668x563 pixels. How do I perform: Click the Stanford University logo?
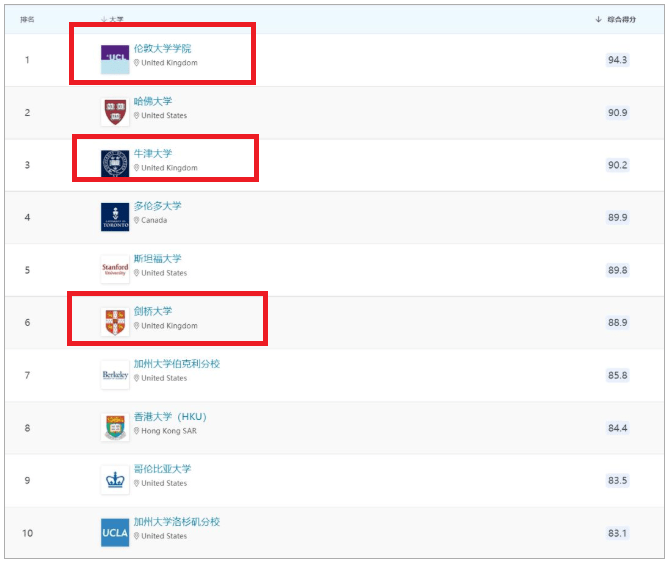click(115, 270)
